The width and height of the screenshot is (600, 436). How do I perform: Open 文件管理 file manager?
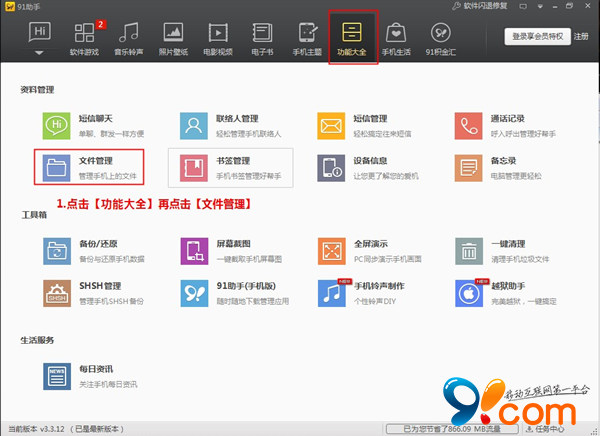(x=88, y=168)
